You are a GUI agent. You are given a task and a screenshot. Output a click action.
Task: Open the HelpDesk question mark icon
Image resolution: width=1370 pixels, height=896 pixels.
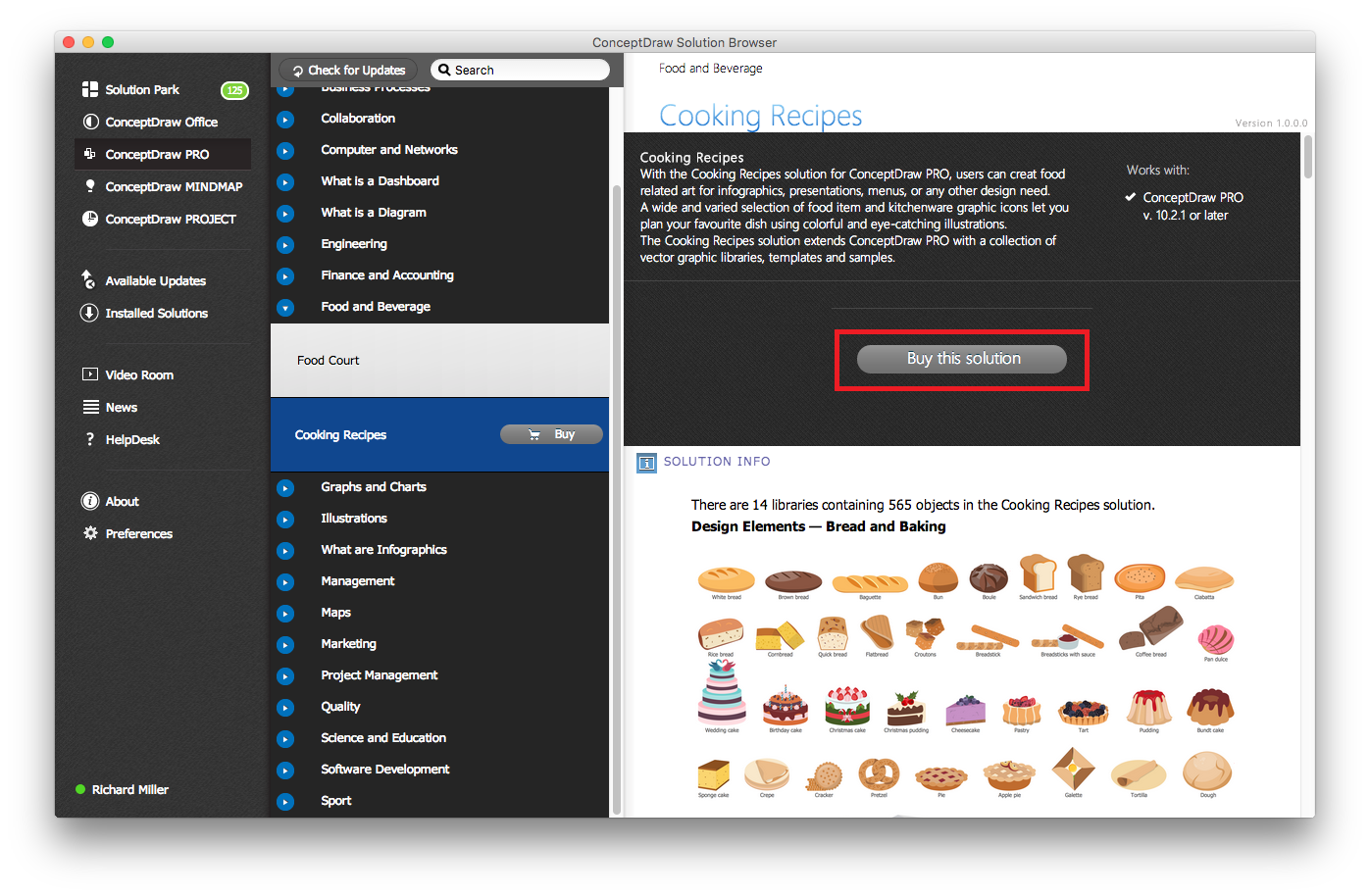click(90, 439)
